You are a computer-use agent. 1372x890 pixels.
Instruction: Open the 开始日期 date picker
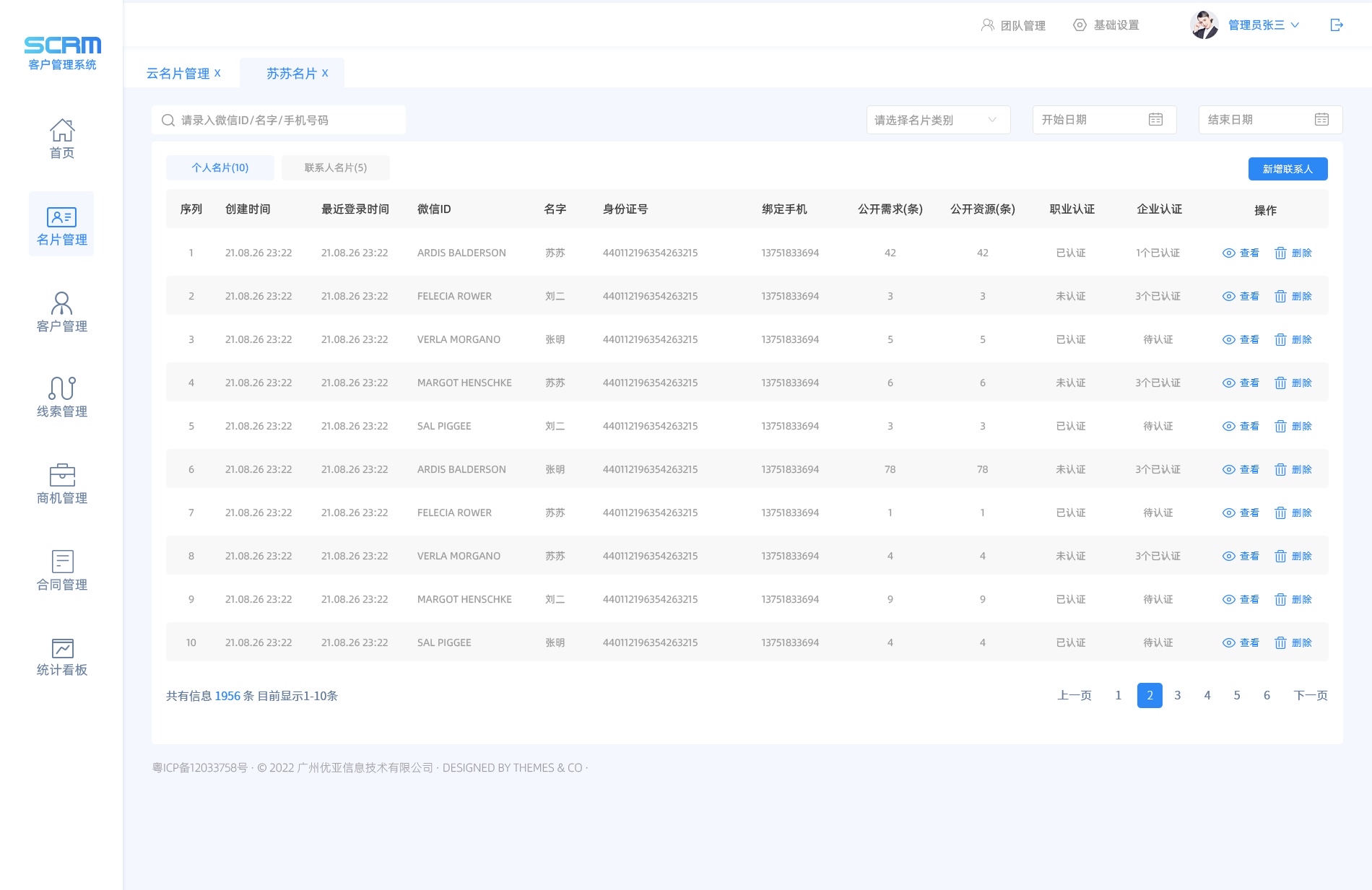[1105, 120]
